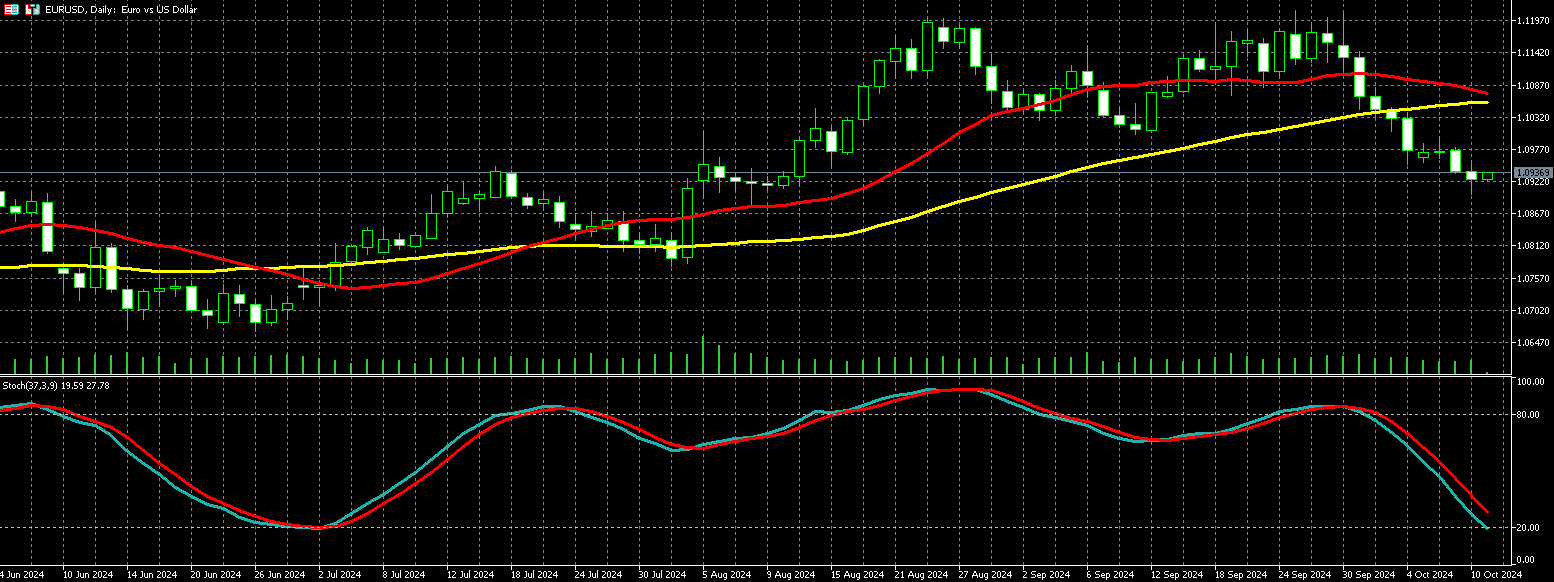Open the Depth of Market icon

(x=33, y=9)
